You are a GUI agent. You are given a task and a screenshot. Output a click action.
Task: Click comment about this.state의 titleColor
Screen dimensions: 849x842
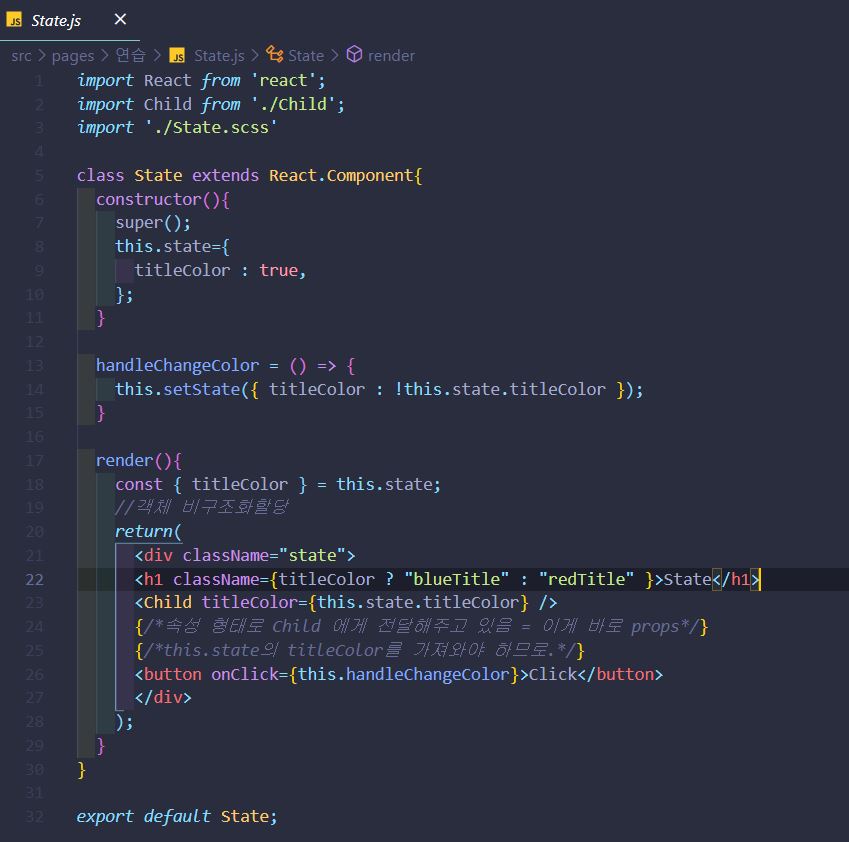click(360, 650)
